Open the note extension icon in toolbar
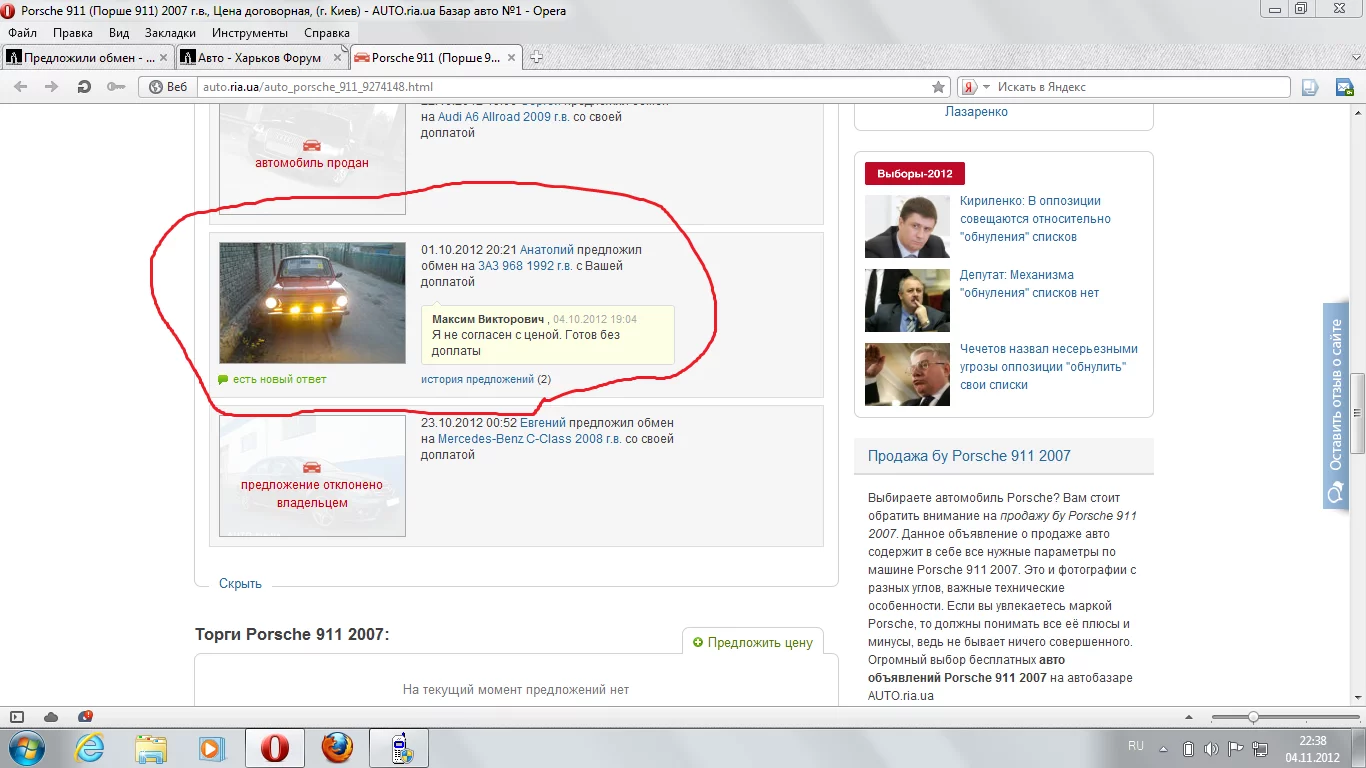The width and height of the screenshot is (1366, 768). (1310, 87)
